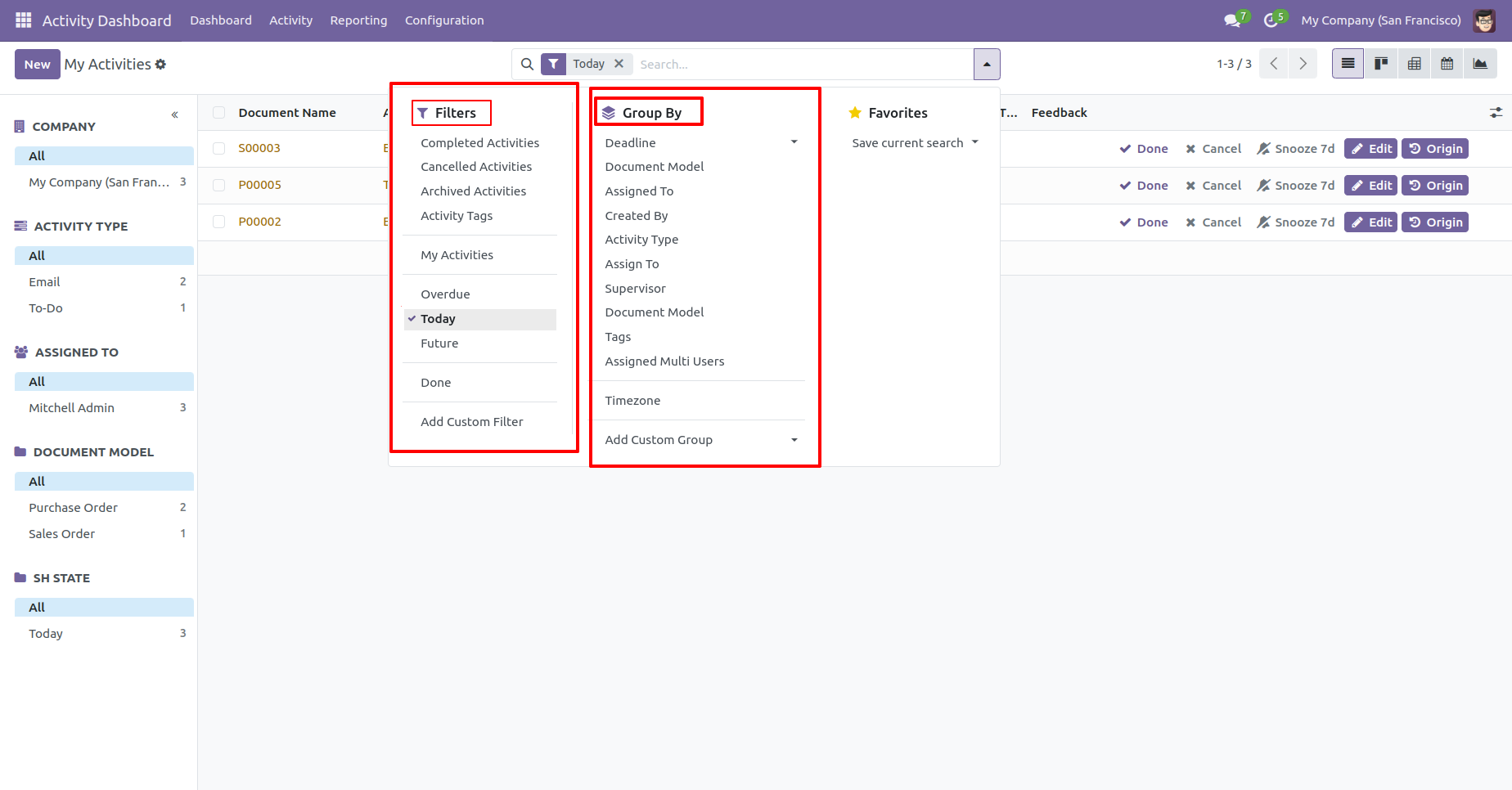Tick the select-all header checkbox
This screenshot has height=790, width=1512.
click(x=218, y=113)
